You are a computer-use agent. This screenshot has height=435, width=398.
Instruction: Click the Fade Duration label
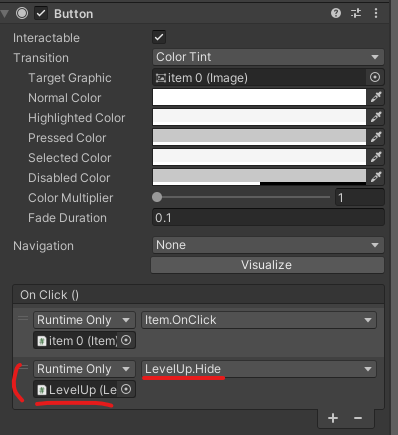pos(67,218)
